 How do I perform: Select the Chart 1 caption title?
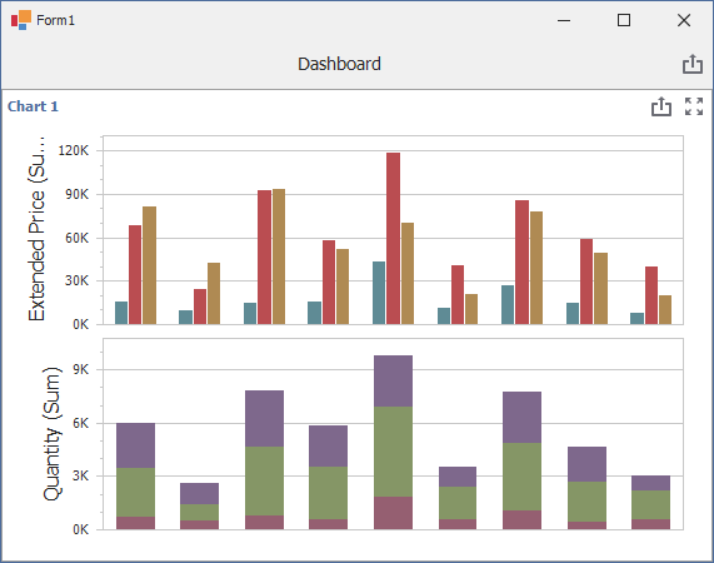(x=33, y=107)
